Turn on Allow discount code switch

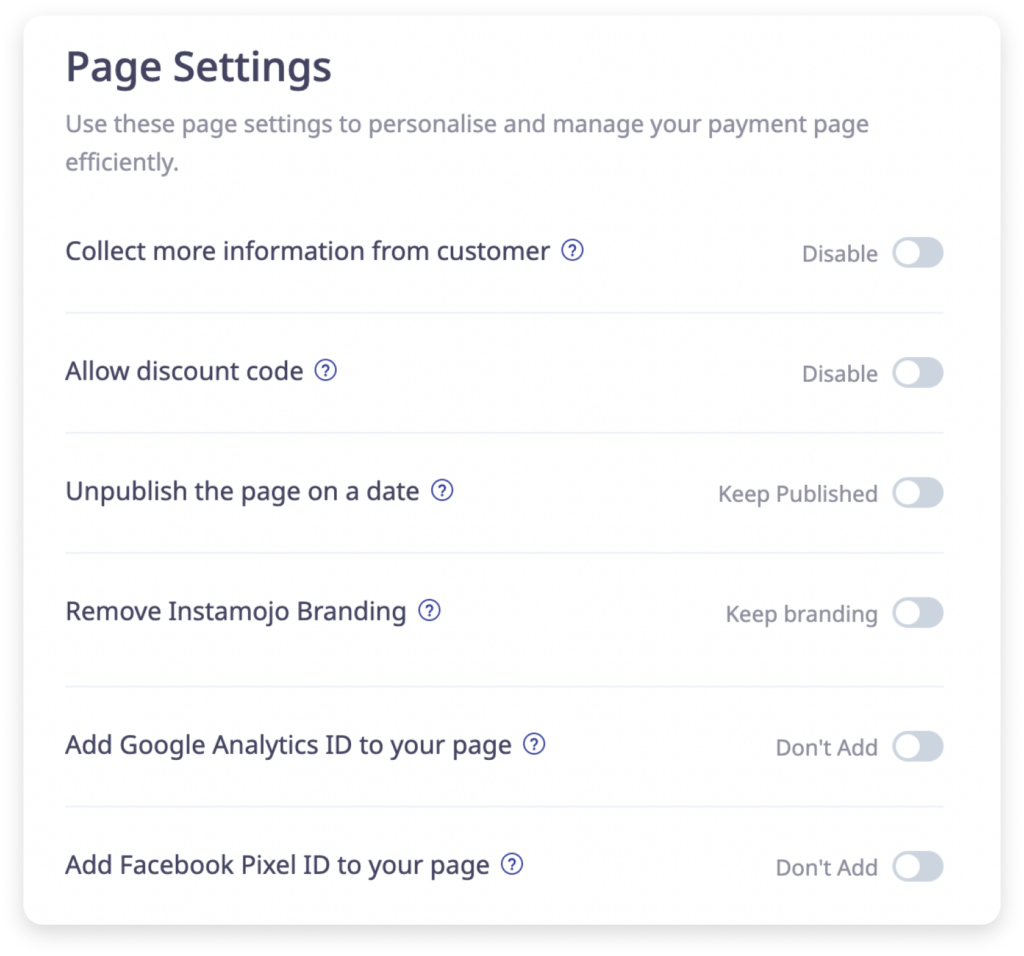(x=917, y=373)
